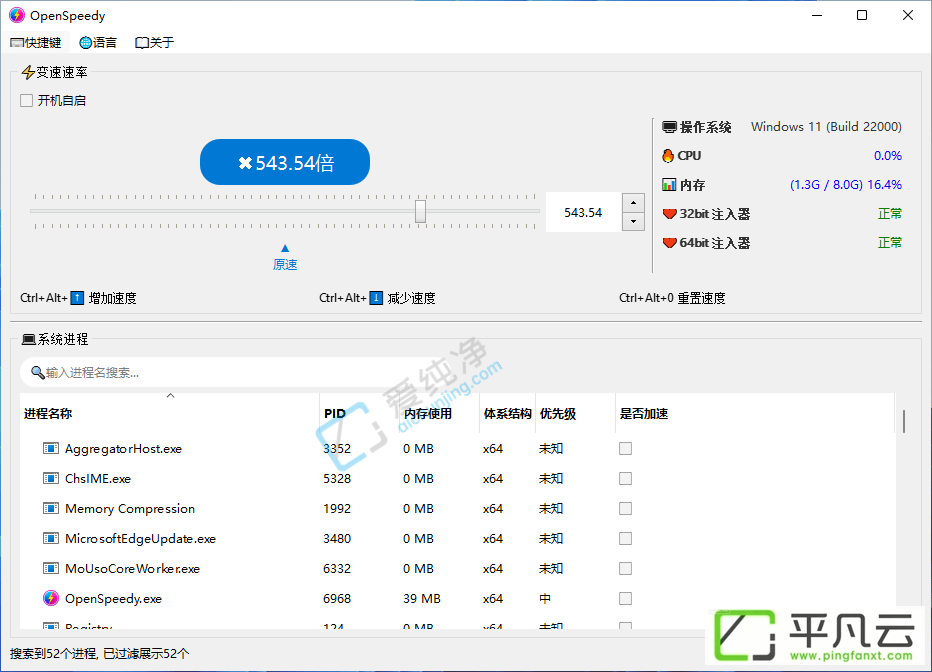Click PID value 6968
The height and width of the screenshot is (672, 932).
tap(337, 598)
